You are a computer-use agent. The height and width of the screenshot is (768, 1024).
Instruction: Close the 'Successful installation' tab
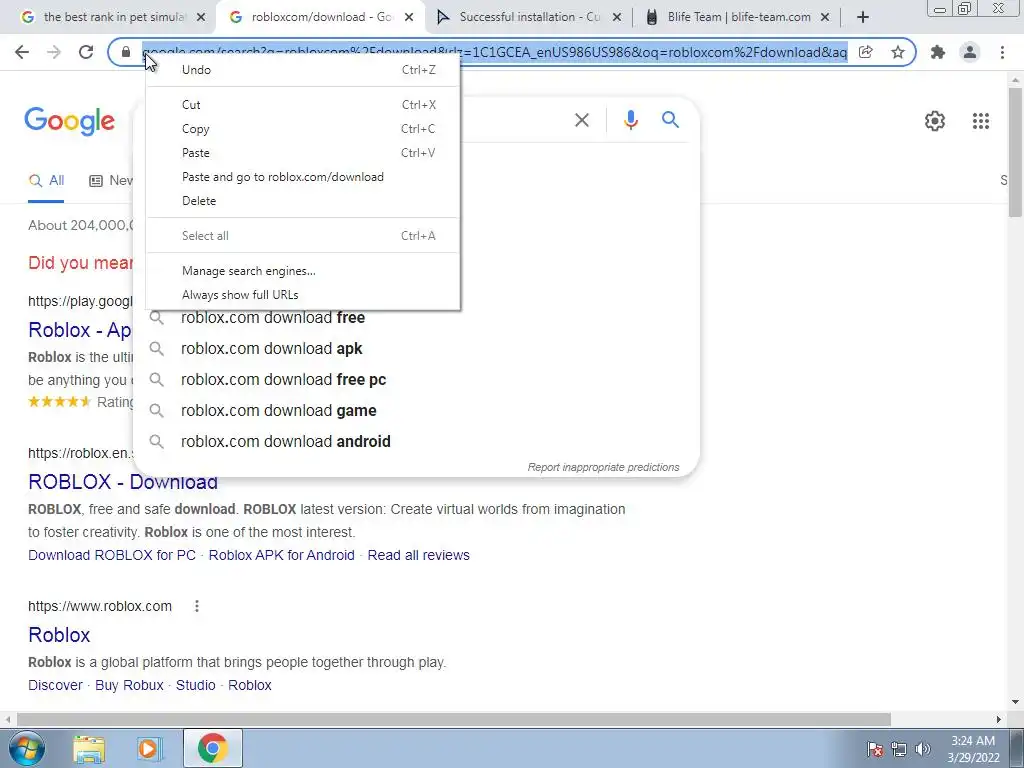[616, 17]
